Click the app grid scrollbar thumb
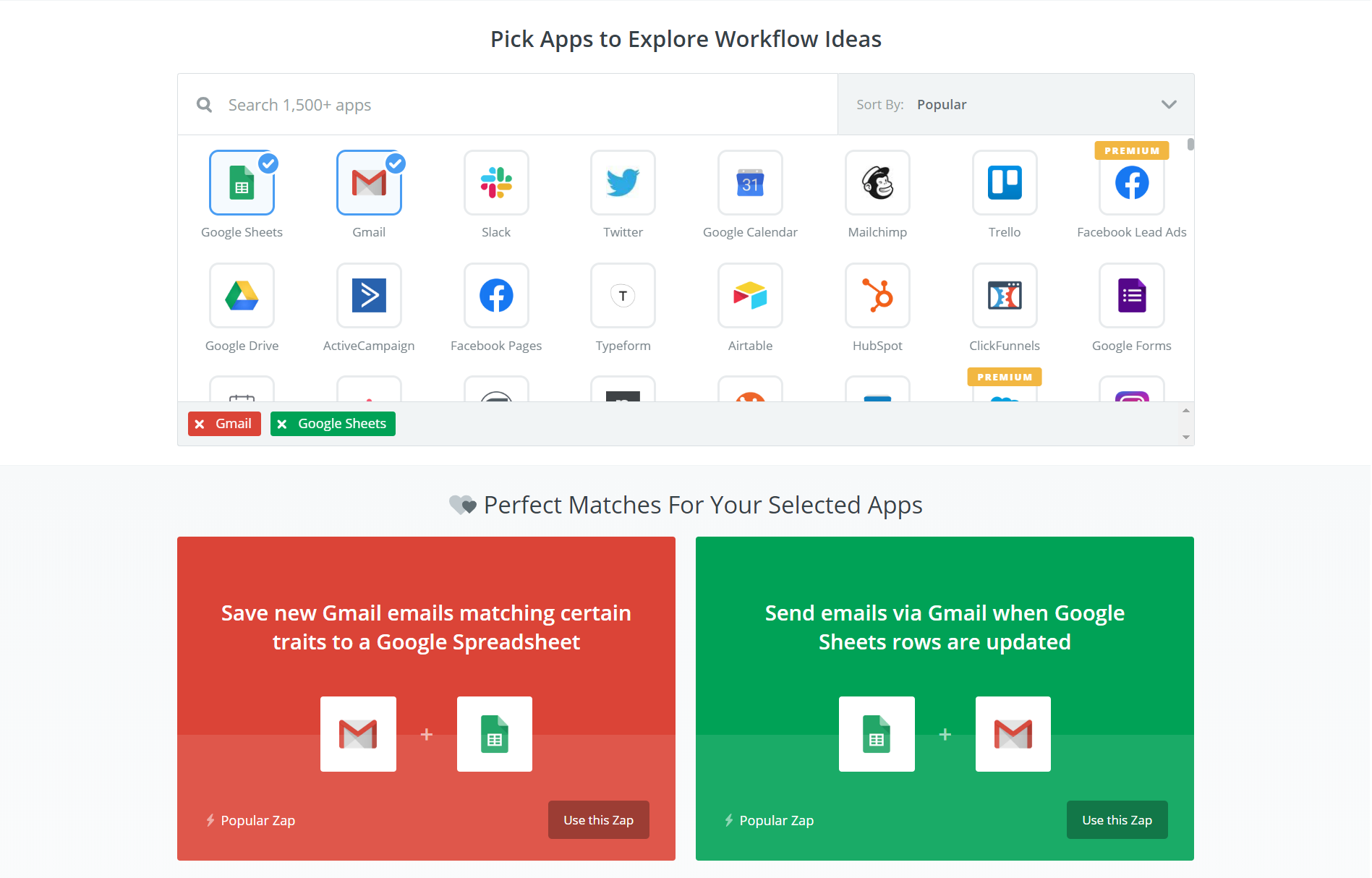Viewport: 1372px width, 878px height. [x=1190, y=145]
